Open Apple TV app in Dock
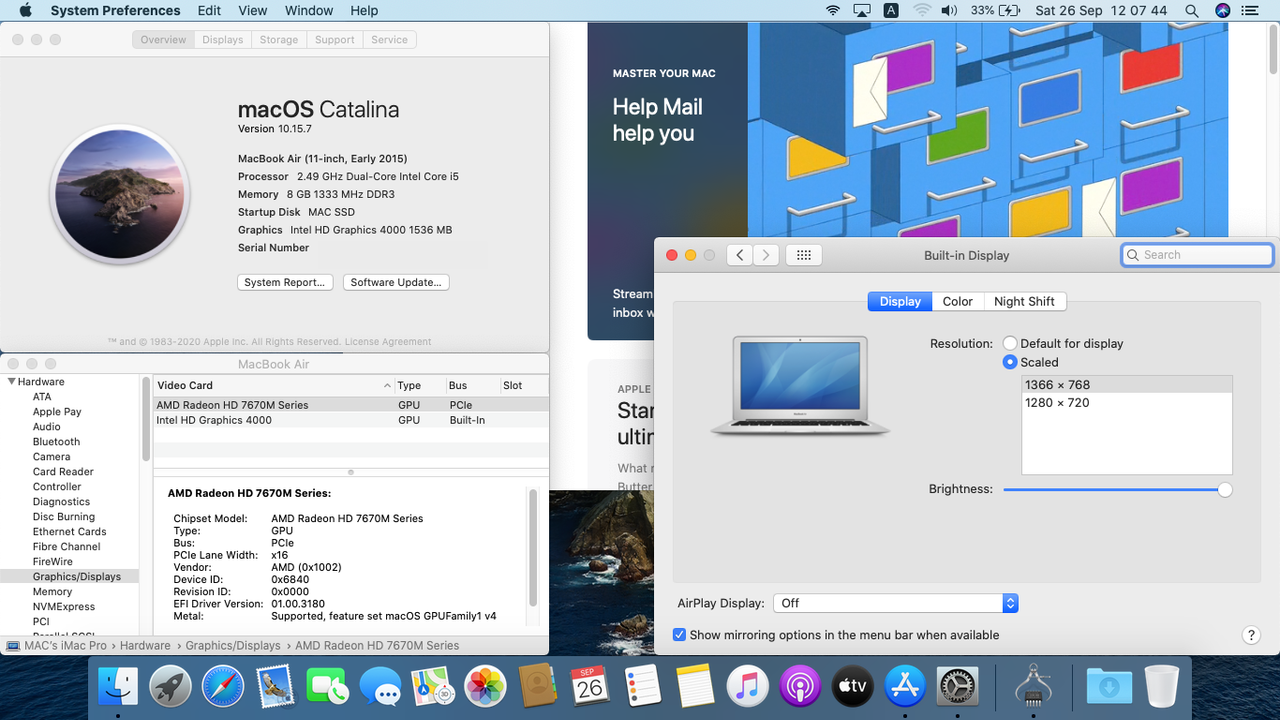This screenshot has width=1280, height=720. pyautogui.click(x=852, y=686)
